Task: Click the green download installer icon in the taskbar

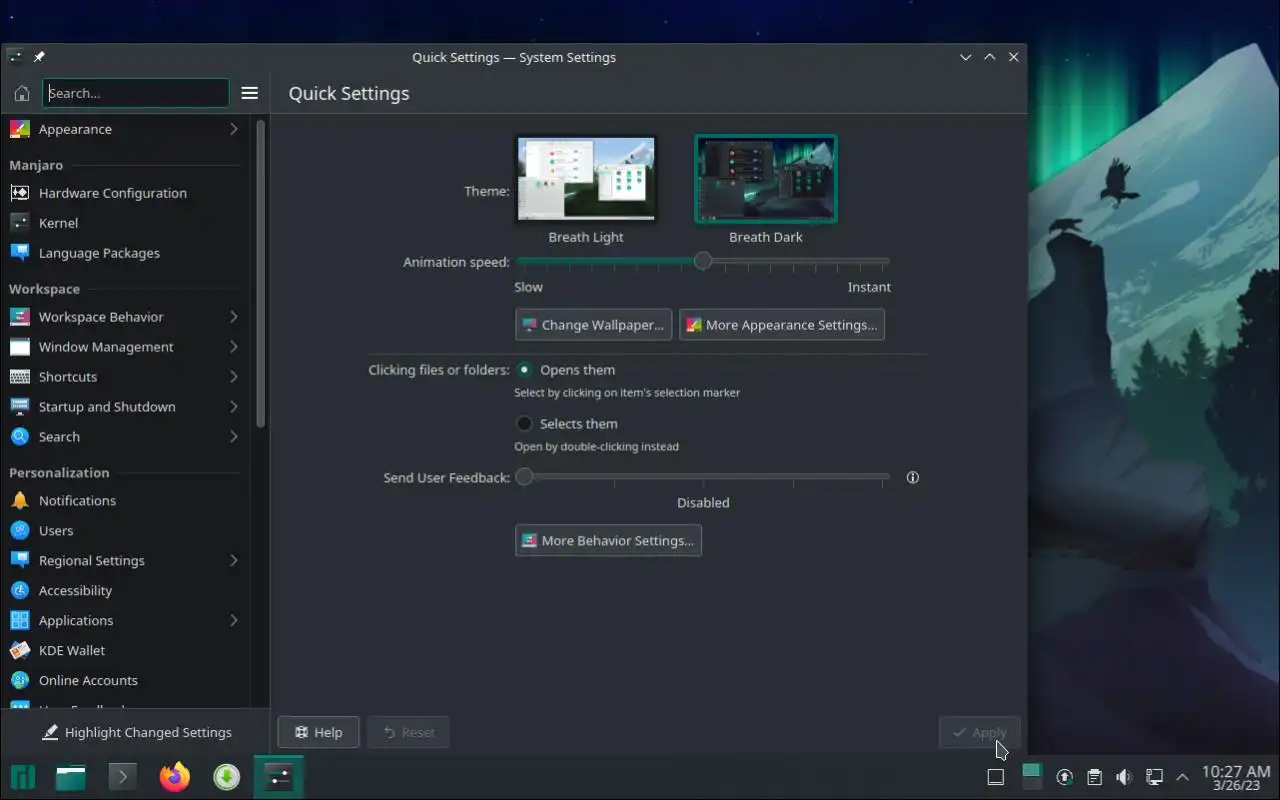Action: pos(227,777)
